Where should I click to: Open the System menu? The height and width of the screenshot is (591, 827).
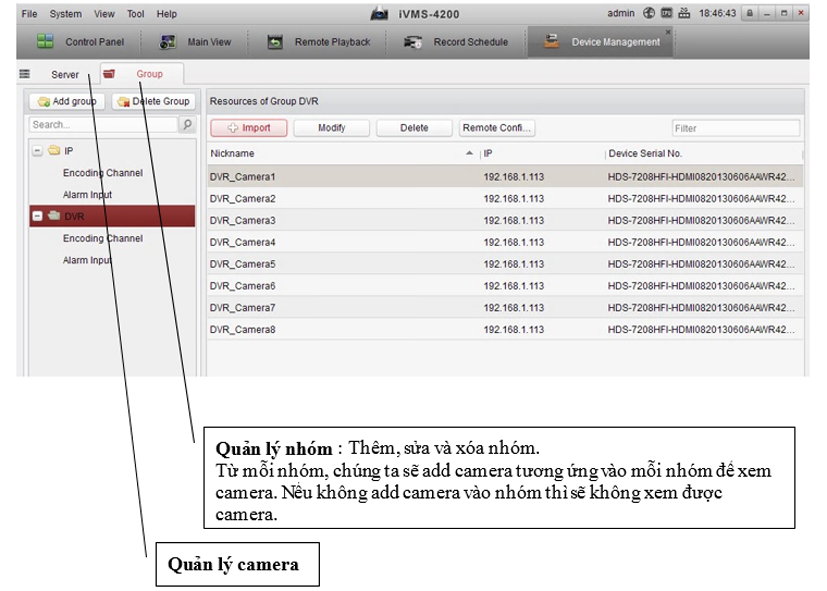(65, 14)
